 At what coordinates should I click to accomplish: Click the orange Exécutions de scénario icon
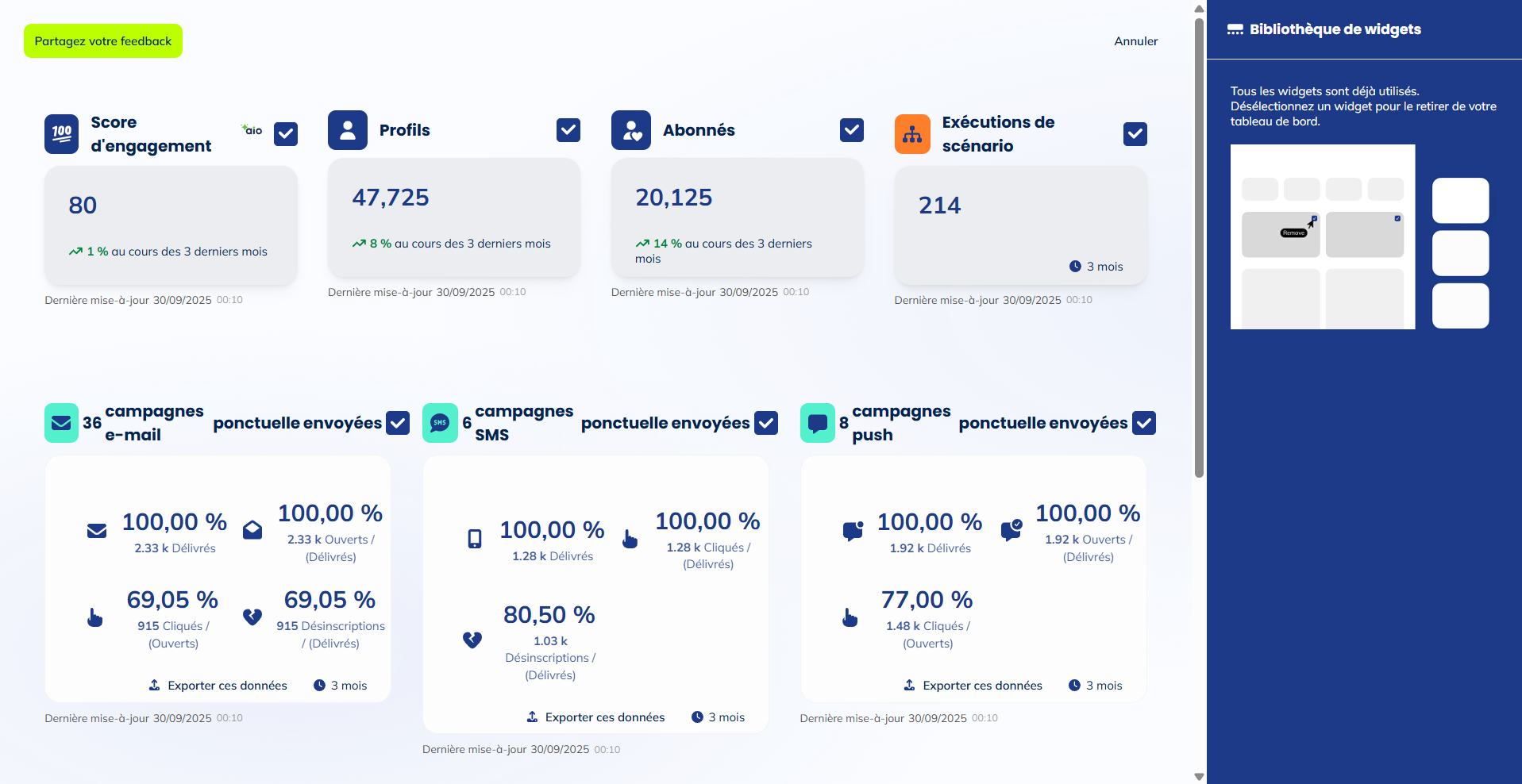click(912, 134)
